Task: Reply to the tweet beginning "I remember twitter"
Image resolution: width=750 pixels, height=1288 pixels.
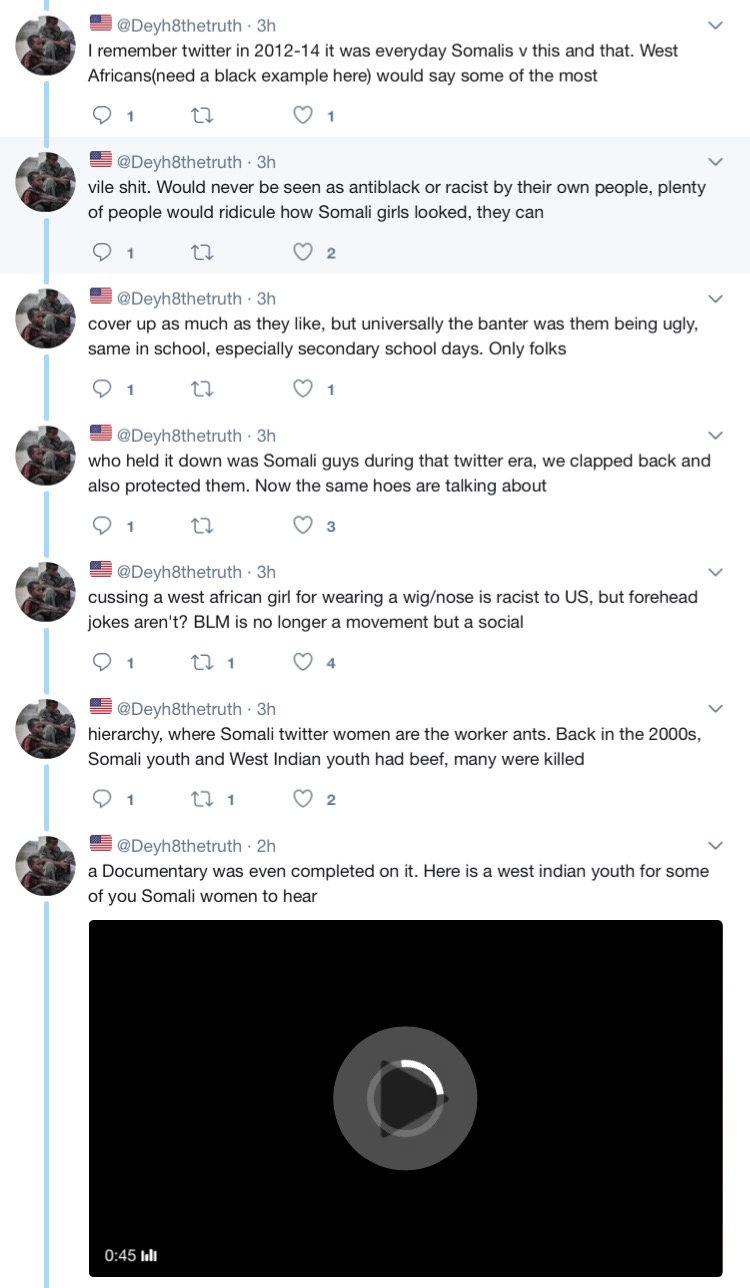Action: click(x=102, y=116)
